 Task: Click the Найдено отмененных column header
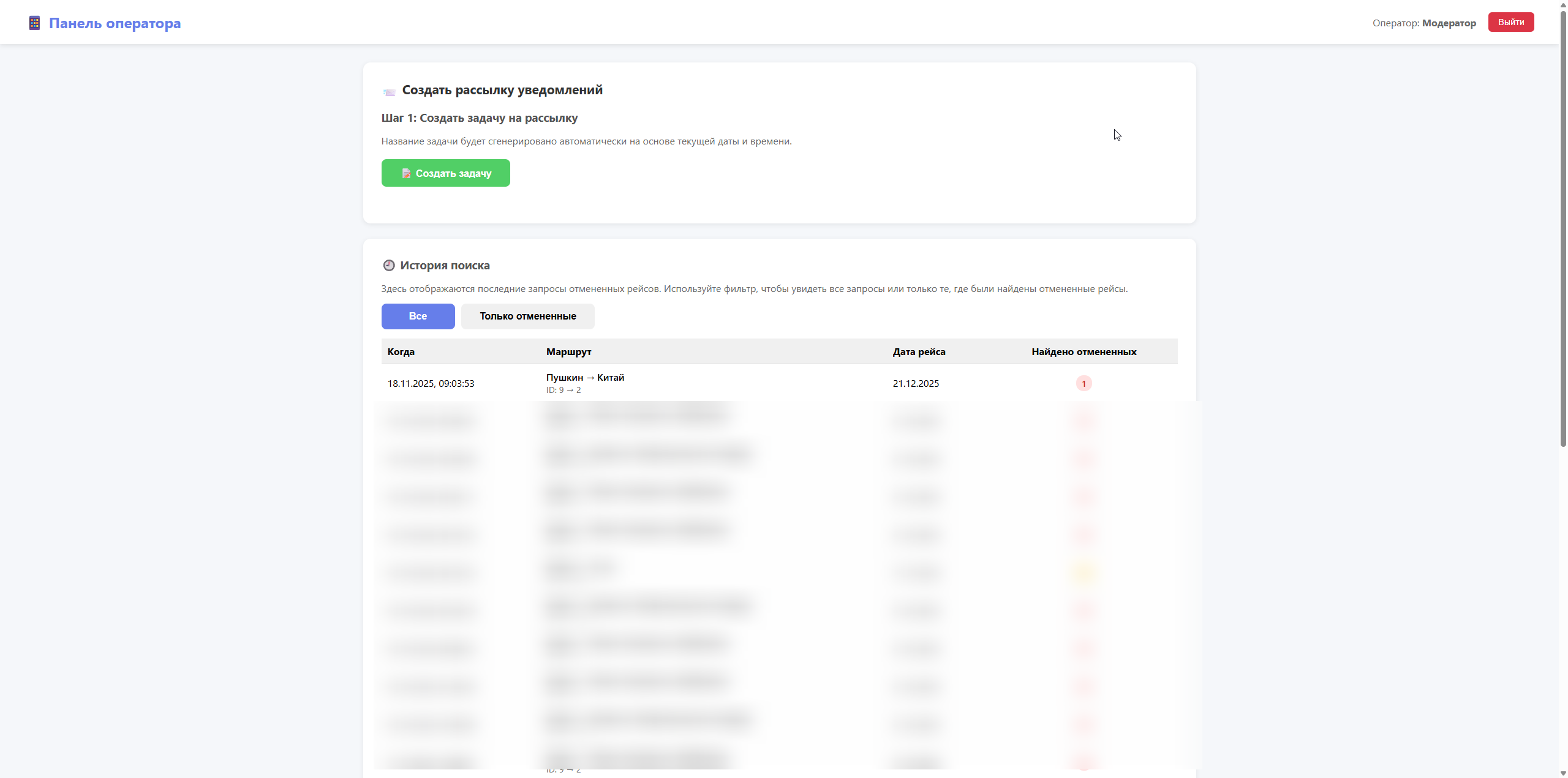pos(1084,352)
